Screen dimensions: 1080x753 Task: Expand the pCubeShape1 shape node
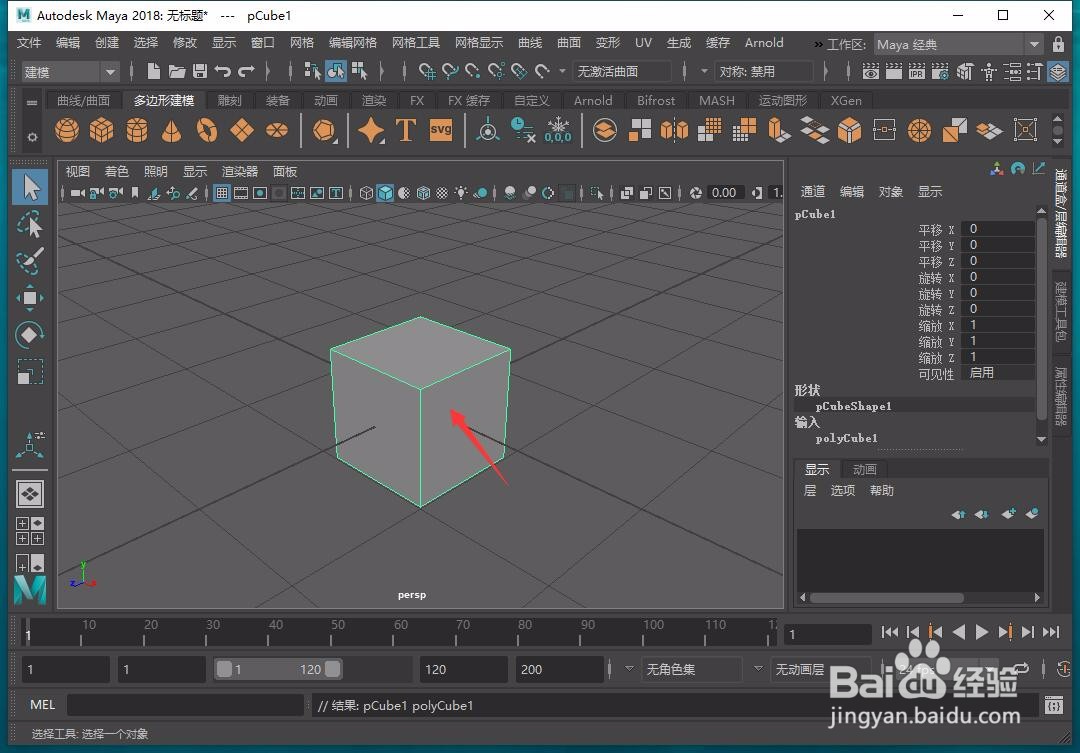tap(853, 406)
